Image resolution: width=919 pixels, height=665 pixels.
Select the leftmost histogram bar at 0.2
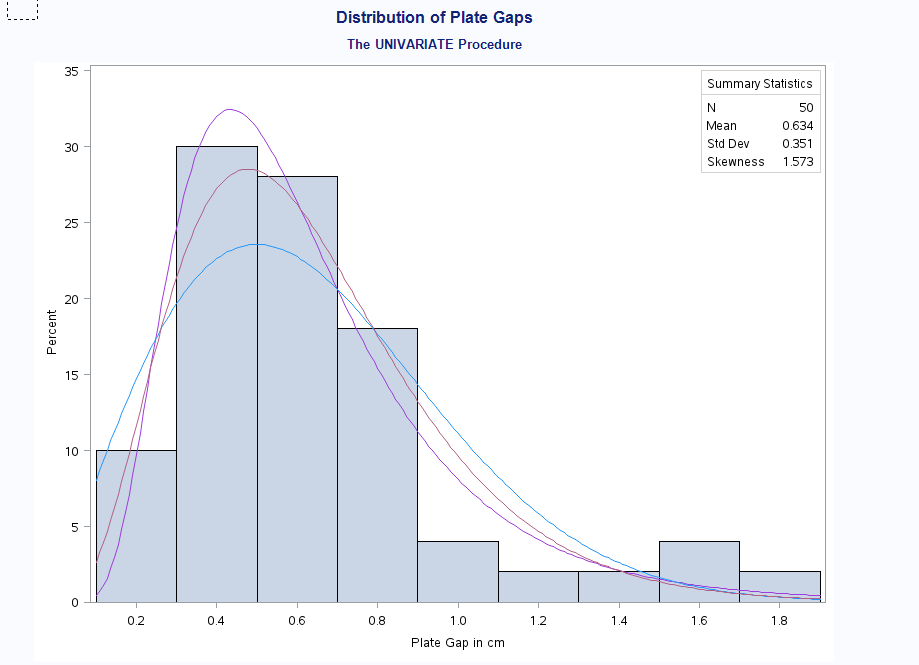135,525
